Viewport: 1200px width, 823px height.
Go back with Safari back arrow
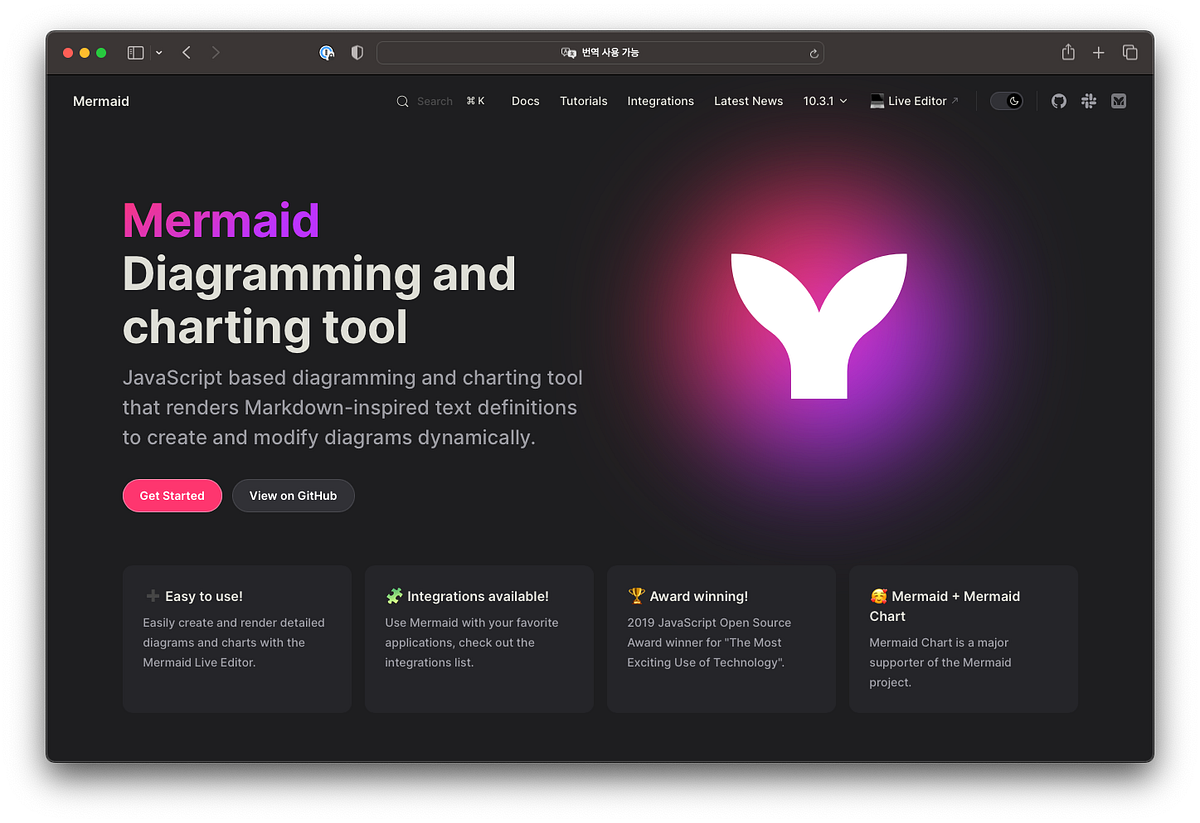point(186,53)
